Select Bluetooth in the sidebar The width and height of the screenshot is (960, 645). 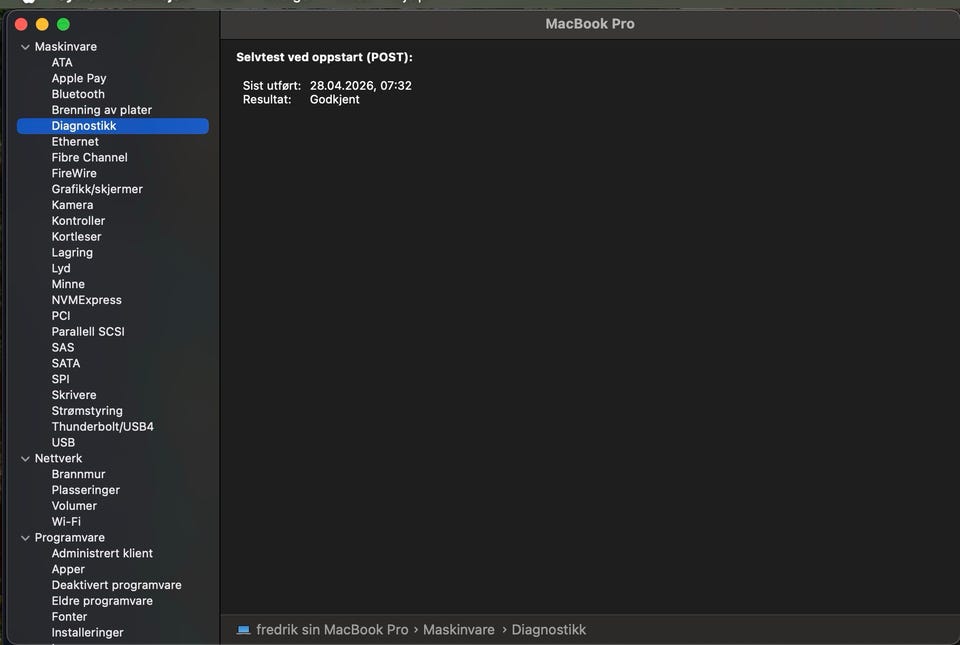pyautogui.click(x=78, y=94)
